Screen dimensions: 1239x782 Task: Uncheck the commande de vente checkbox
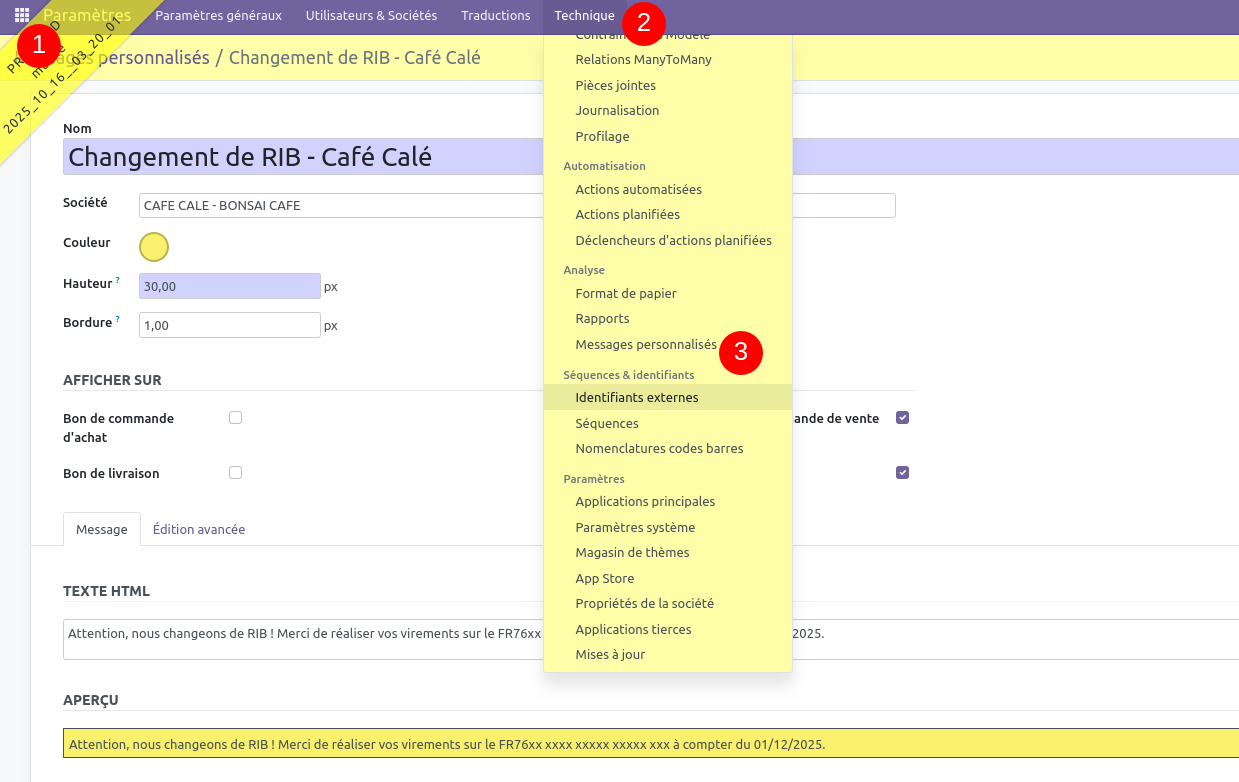tap(902, 418)
